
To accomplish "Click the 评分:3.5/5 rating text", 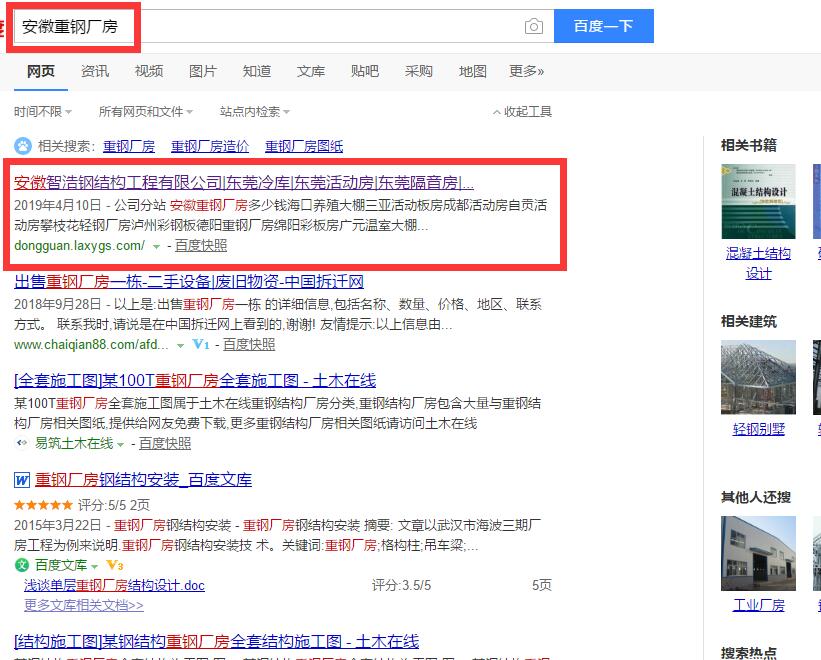I will [402, 585].
